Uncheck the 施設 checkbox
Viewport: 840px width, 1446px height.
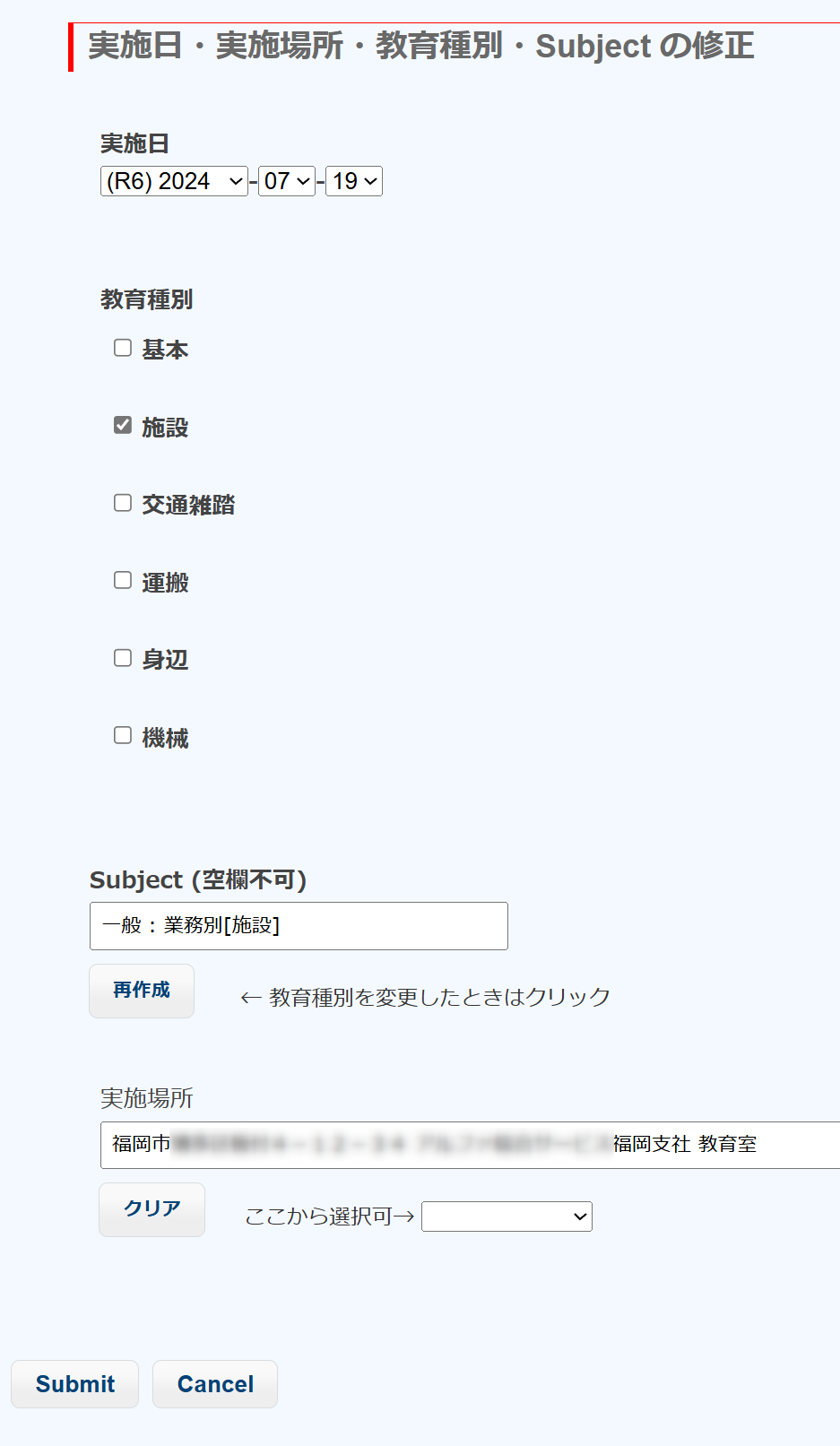(123, 425)
